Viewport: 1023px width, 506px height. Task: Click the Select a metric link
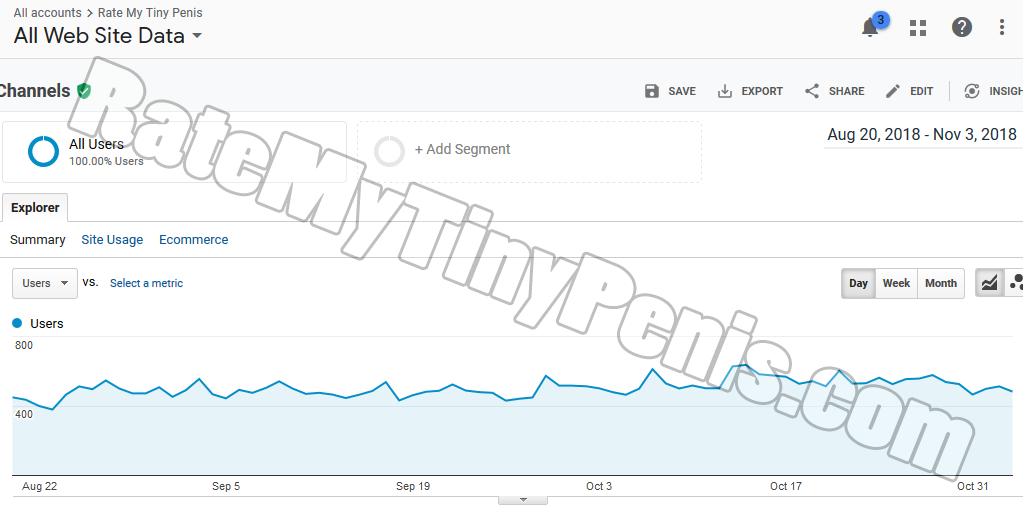point(146,283)
